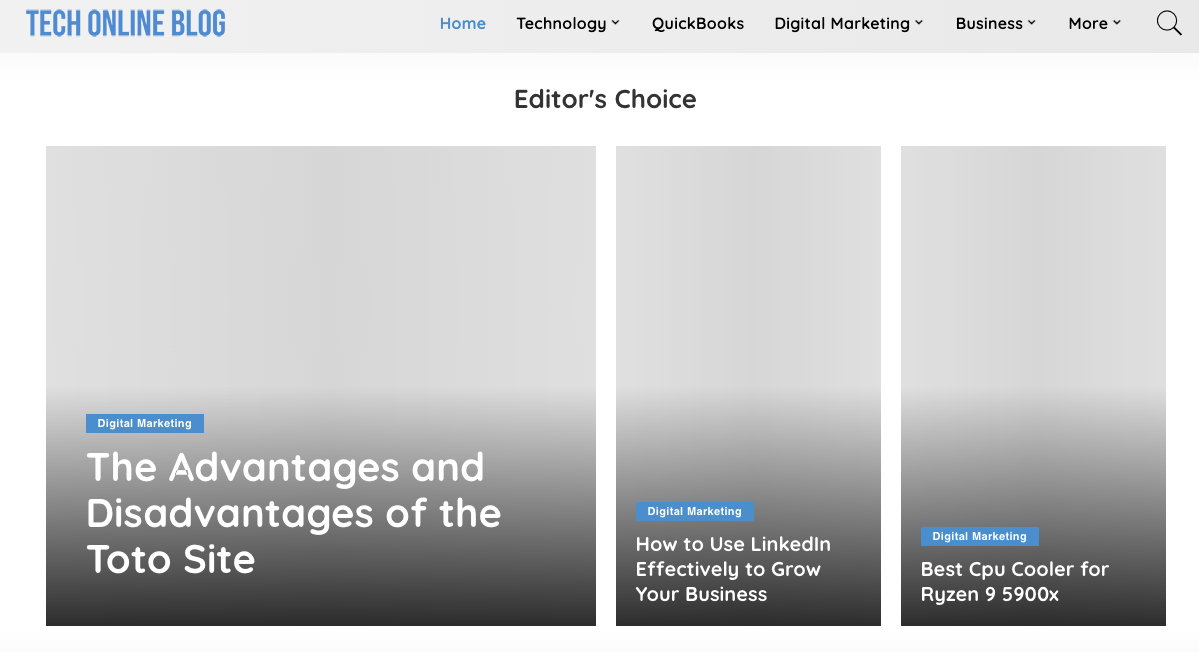Expand the Digital Marketing menu chevron
1199x652 pixels.
tap(919, 23)
